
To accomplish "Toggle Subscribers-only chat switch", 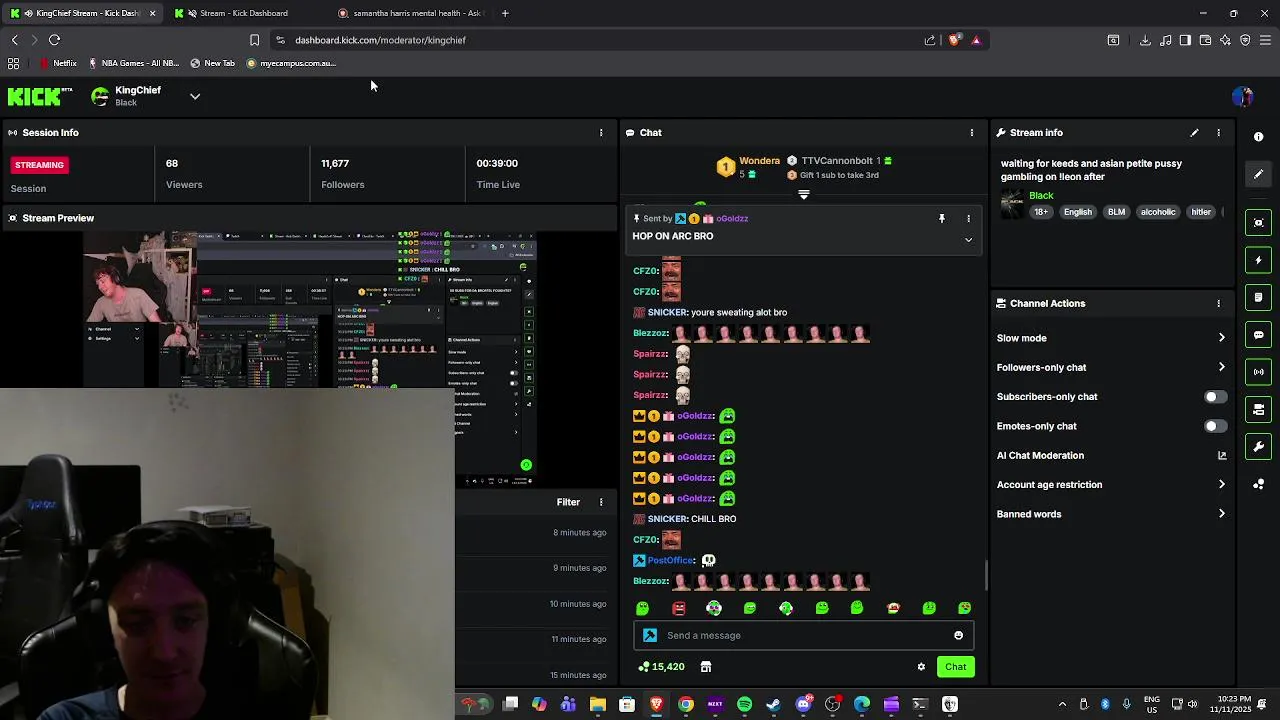I will click(x=1214, y=397).
